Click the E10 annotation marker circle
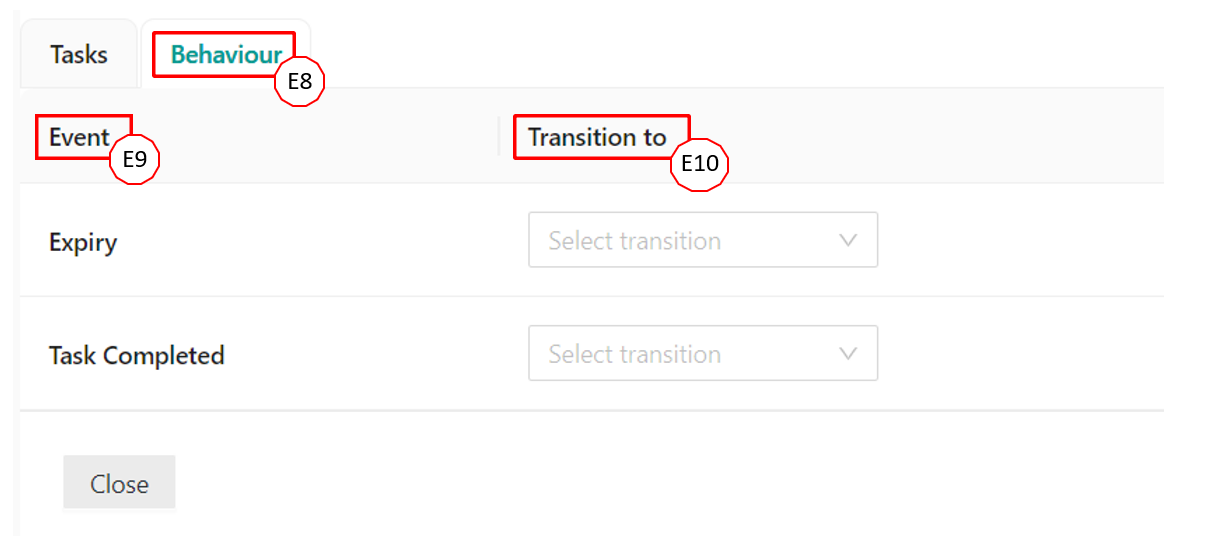The width and height of the screenshot is (1208, 536). point(700,163)
